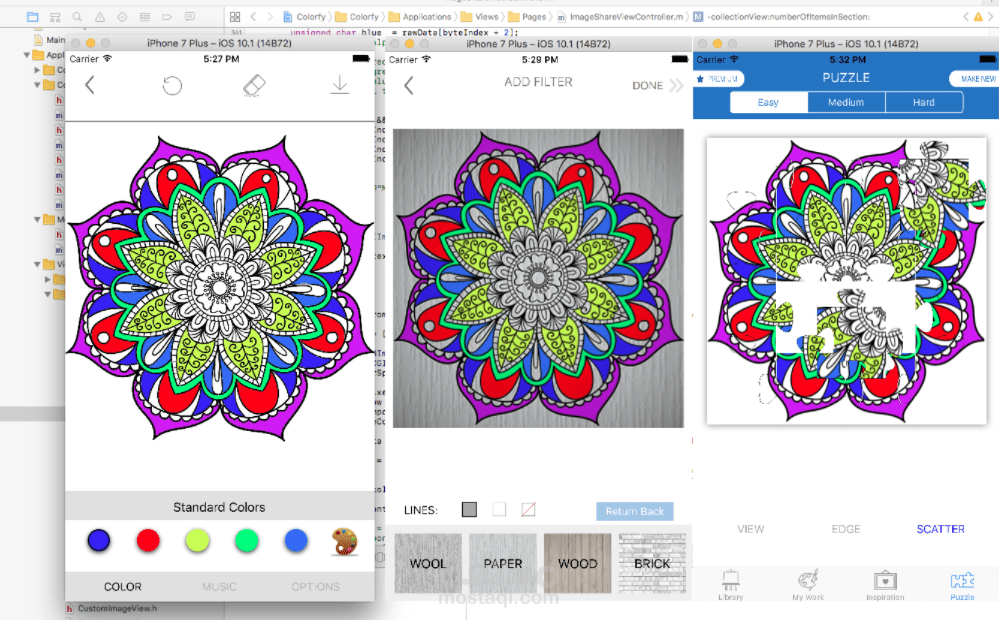The width and height of the screenshot is (999, 620).
Task: Open My Work via the palette icon
Action: (808, 583)
